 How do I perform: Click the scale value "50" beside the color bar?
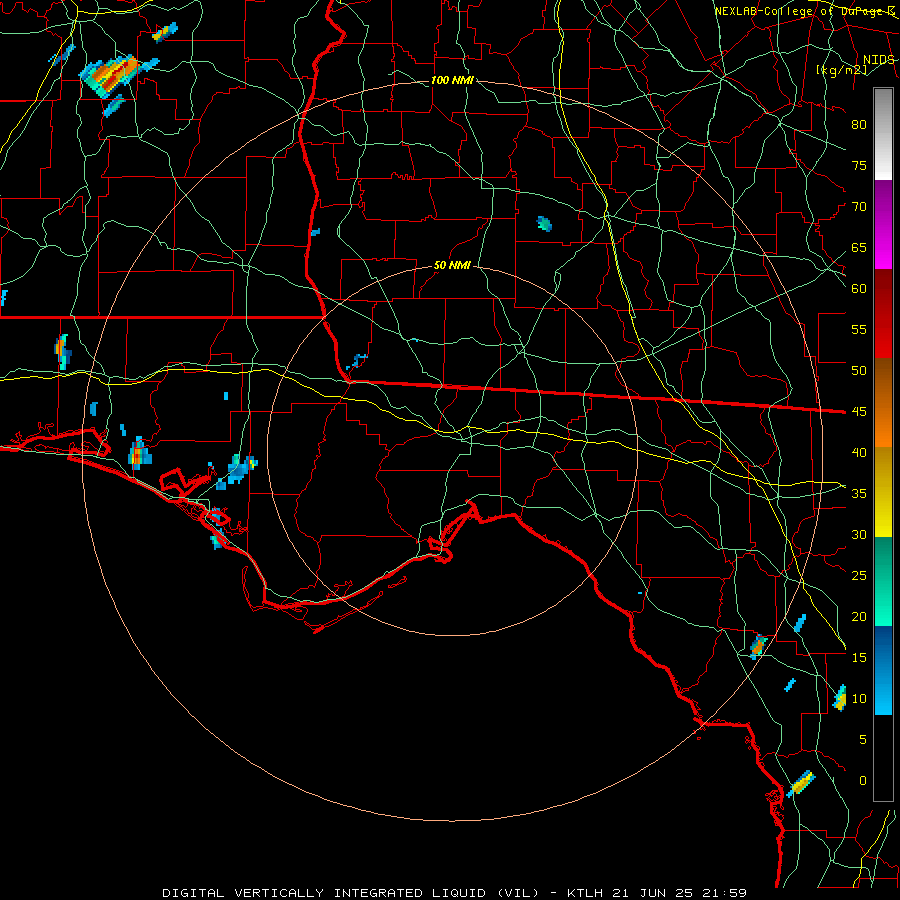point(859,371)
